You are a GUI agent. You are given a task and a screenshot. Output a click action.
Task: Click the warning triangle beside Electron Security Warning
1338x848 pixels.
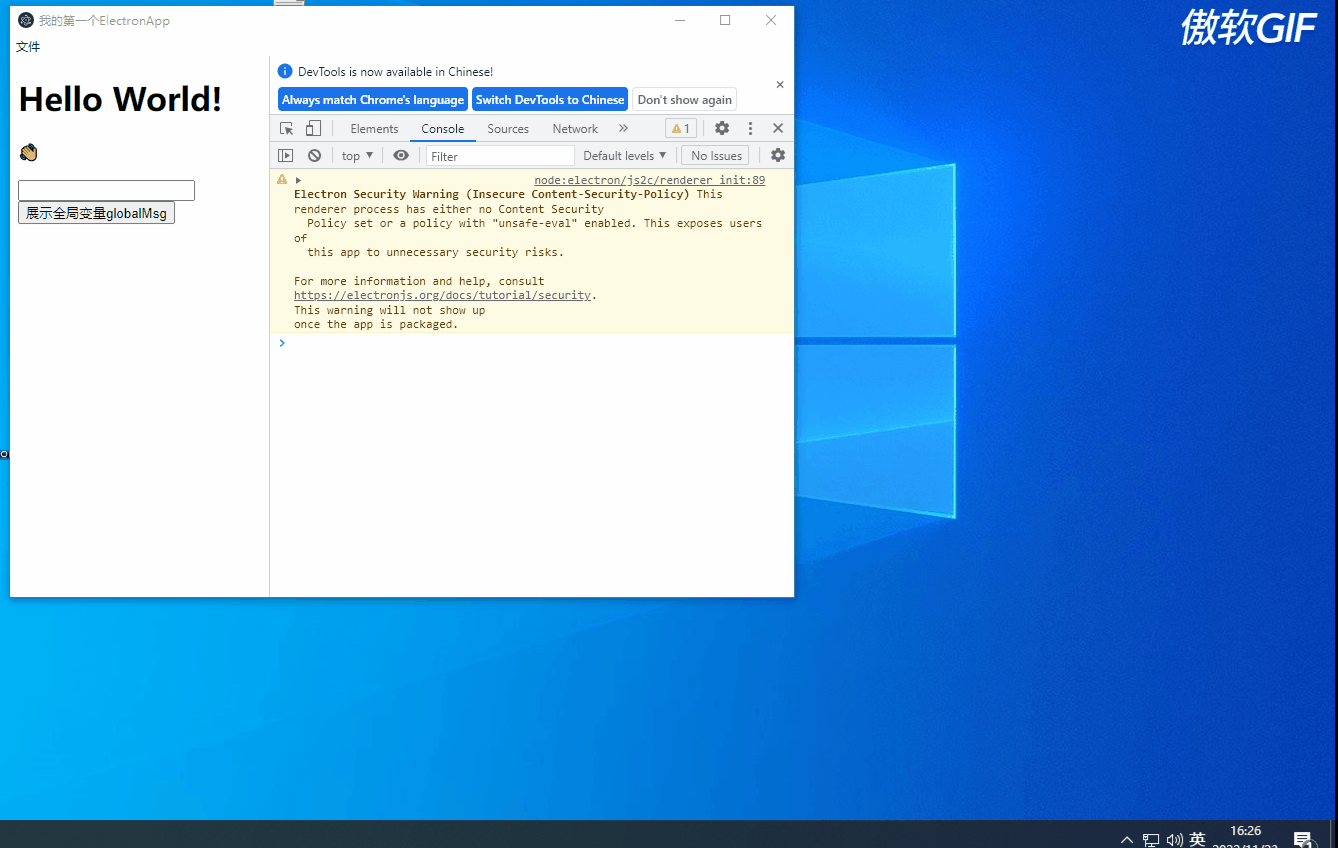point(282,180)
